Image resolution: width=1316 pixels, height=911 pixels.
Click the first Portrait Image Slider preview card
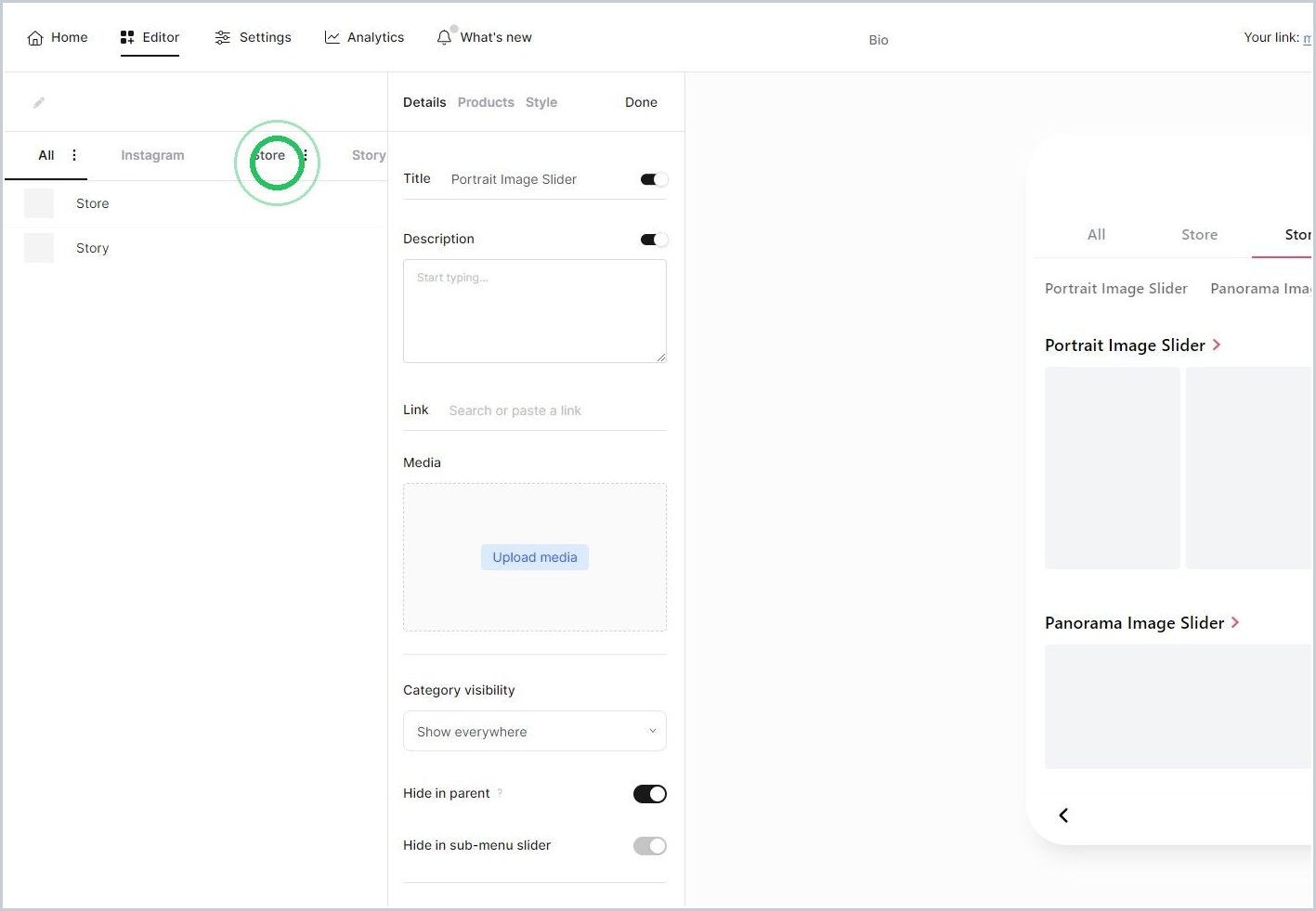1113,468
